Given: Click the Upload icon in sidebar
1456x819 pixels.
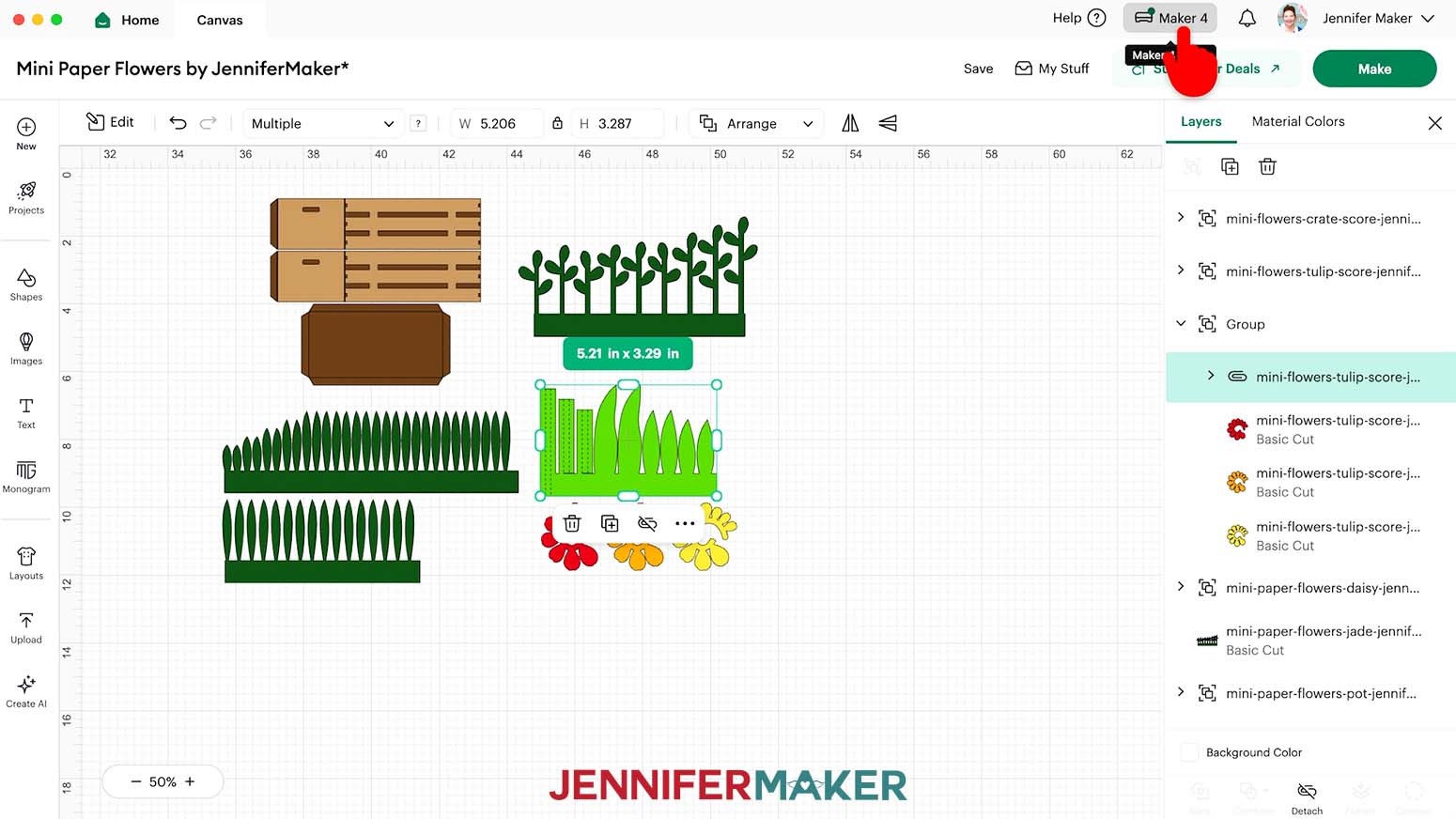Looking at the screenshot, I should [x=26, y=627].
